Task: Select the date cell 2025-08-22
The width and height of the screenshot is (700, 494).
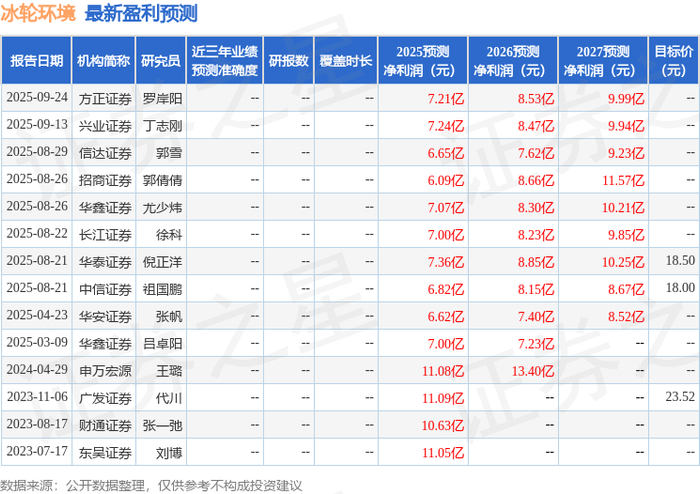Action: (x=37, y=234)
